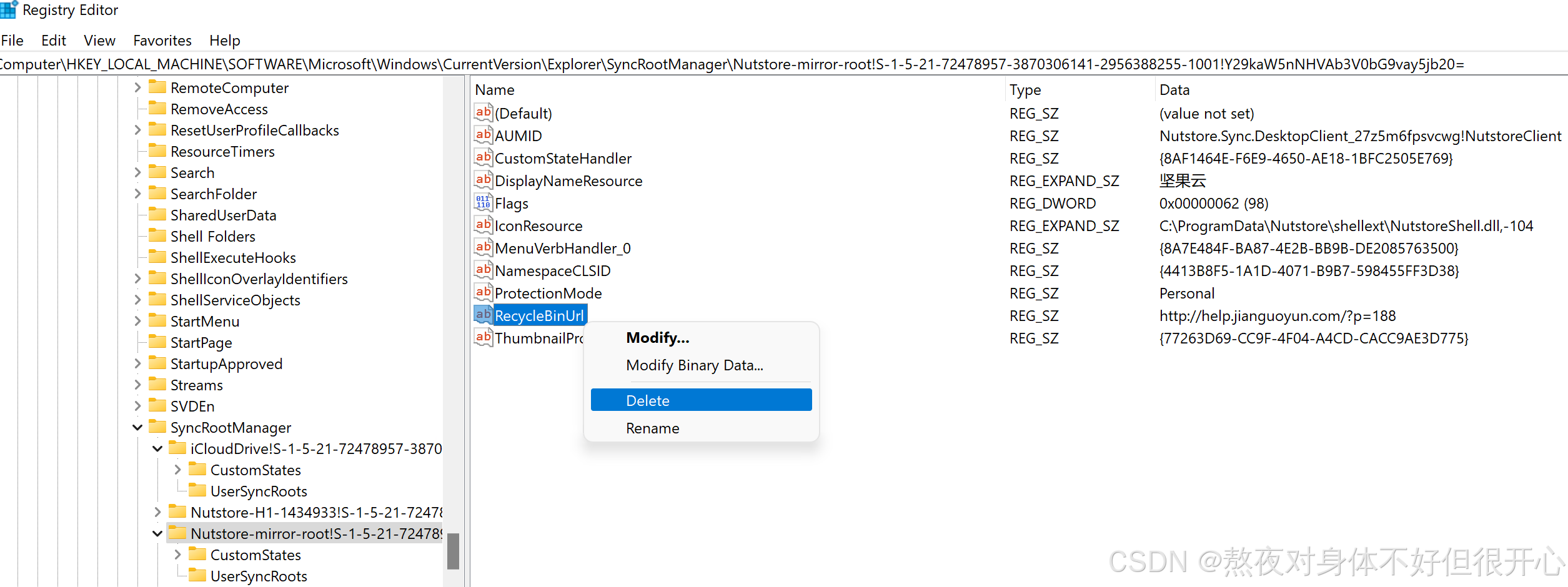Open the Favorites menu
This screenshot has width=1568, height=587.
[x=162, y=41]
